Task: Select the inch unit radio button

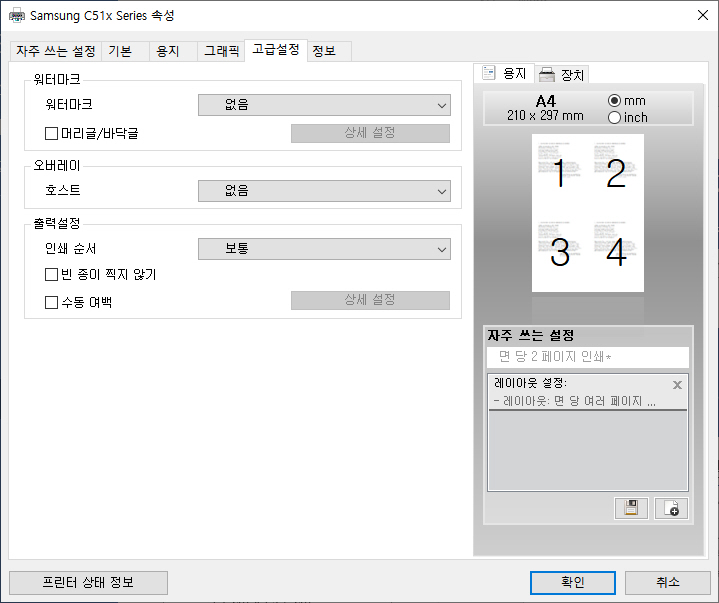Action: 614,118
